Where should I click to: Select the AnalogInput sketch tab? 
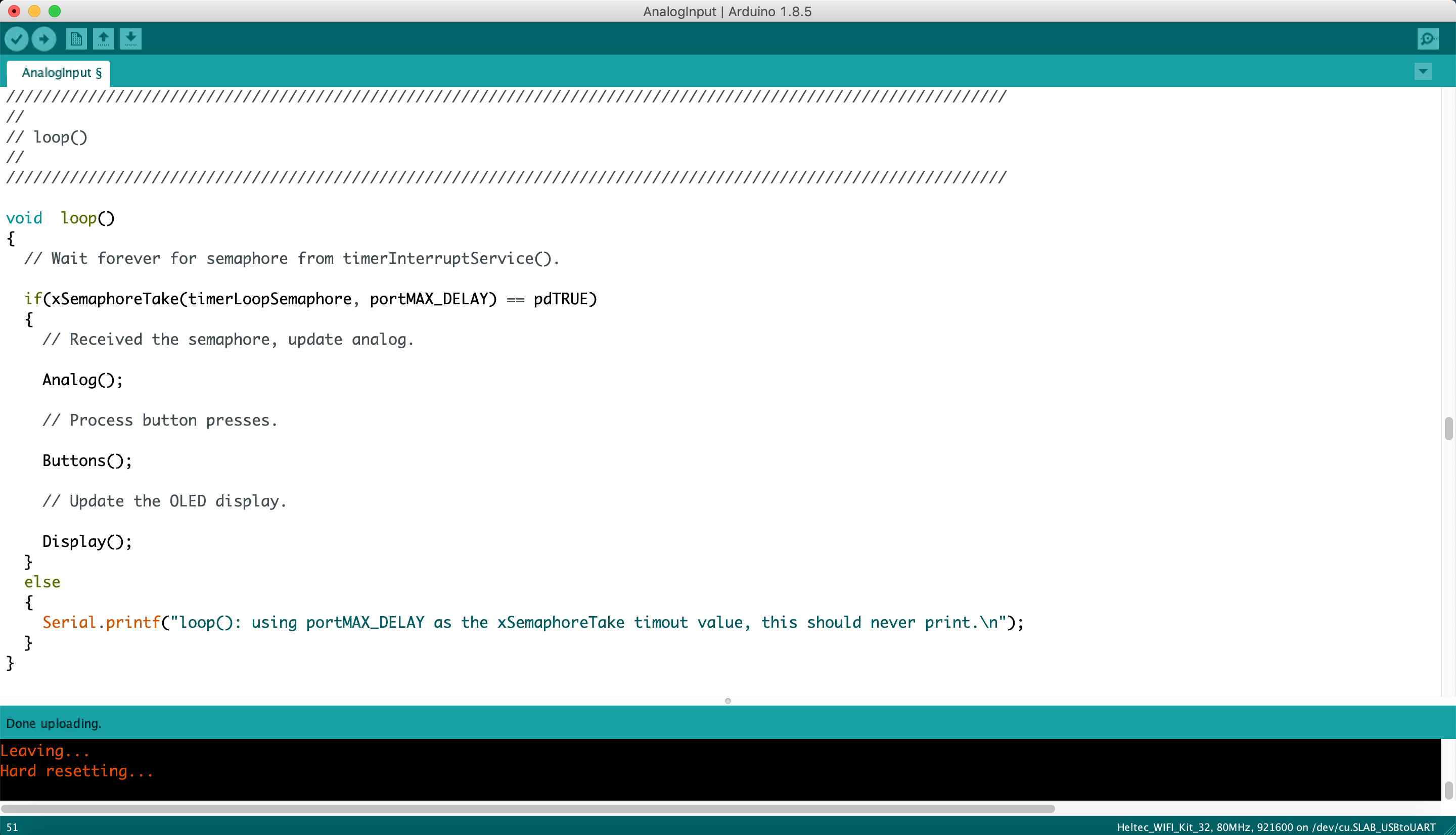pos(59,73)
